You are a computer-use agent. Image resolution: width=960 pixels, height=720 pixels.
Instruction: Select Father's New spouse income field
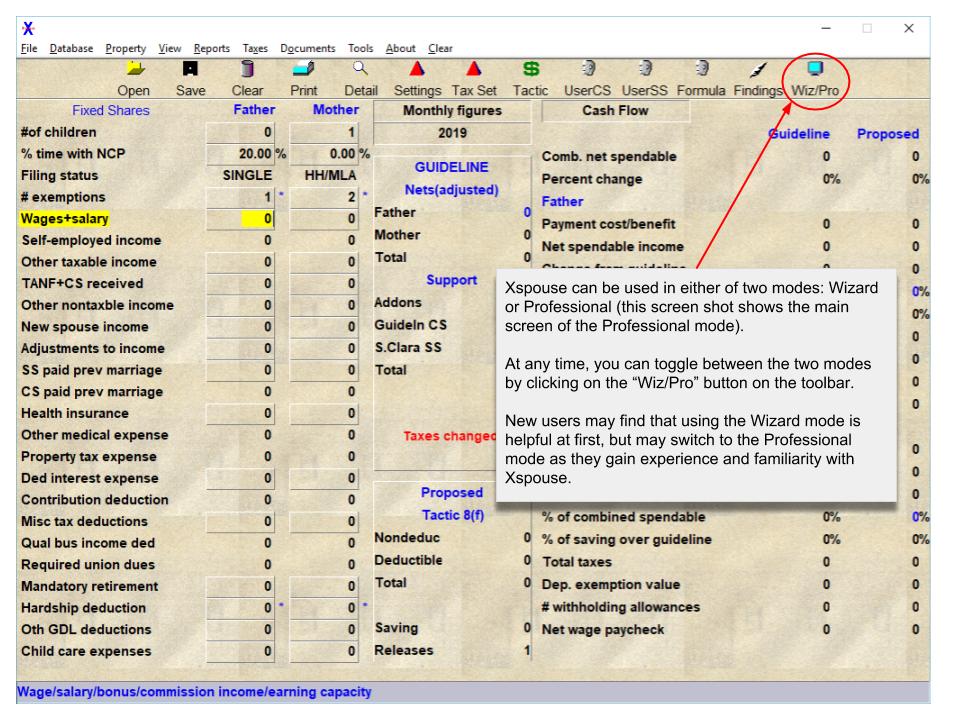[240, 327]
